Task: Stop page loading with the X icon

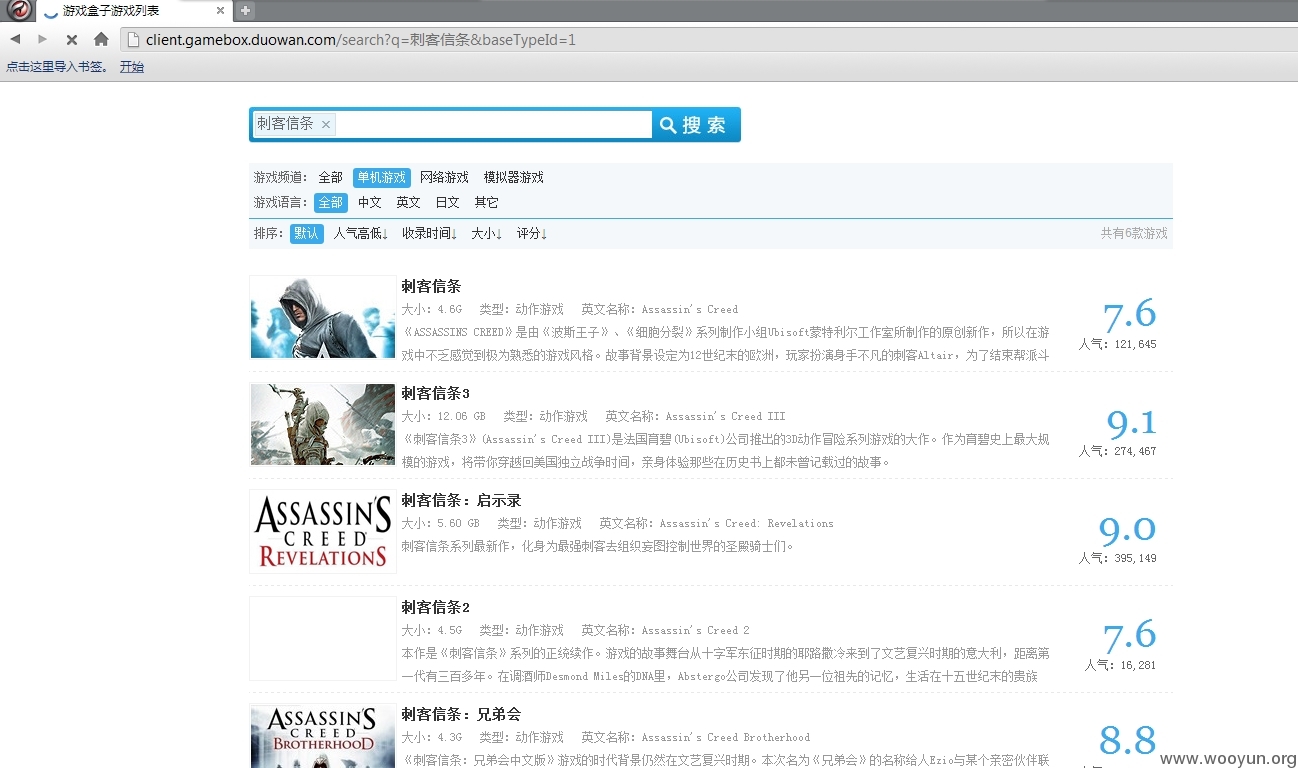Action: tap(71, 39)
